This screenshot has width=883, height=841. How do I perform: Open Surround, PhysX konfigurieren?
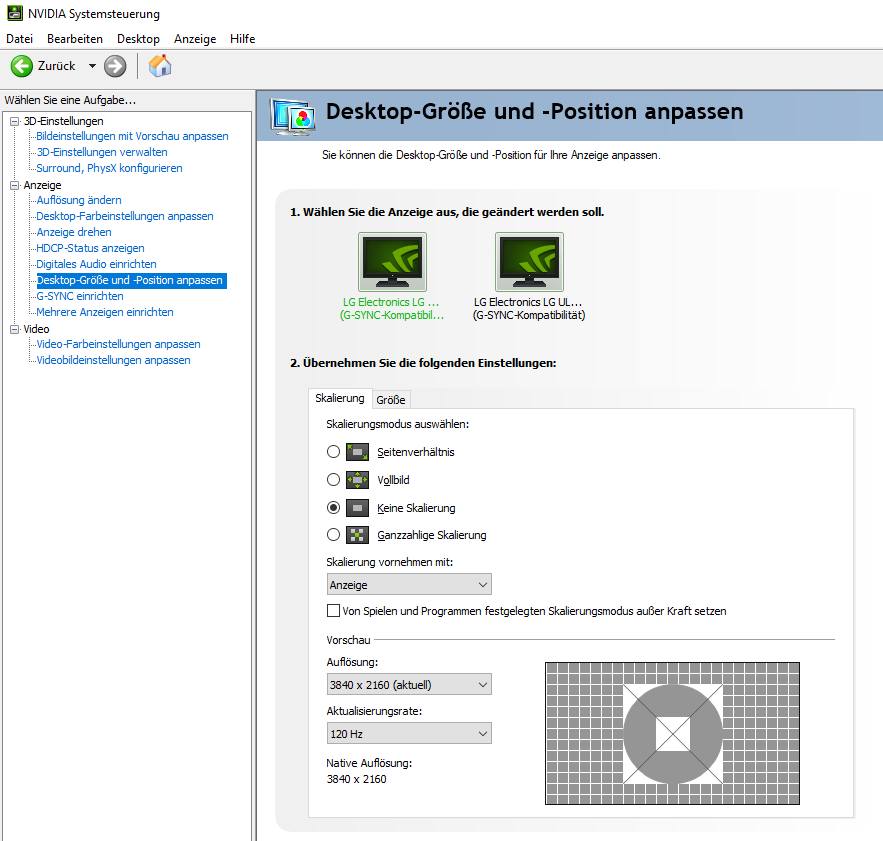109,168
